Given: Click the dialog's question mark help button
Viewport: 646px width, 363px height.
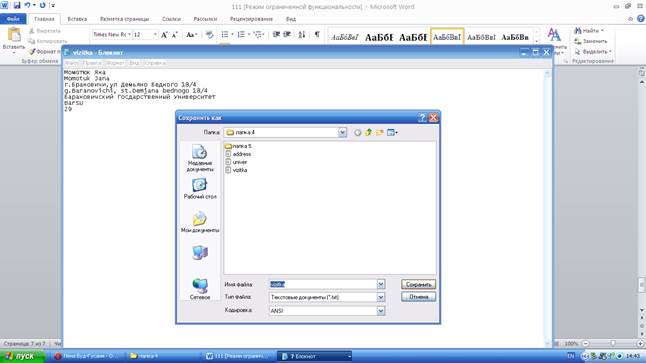Looking at the screenshot, I should (422, 118).
